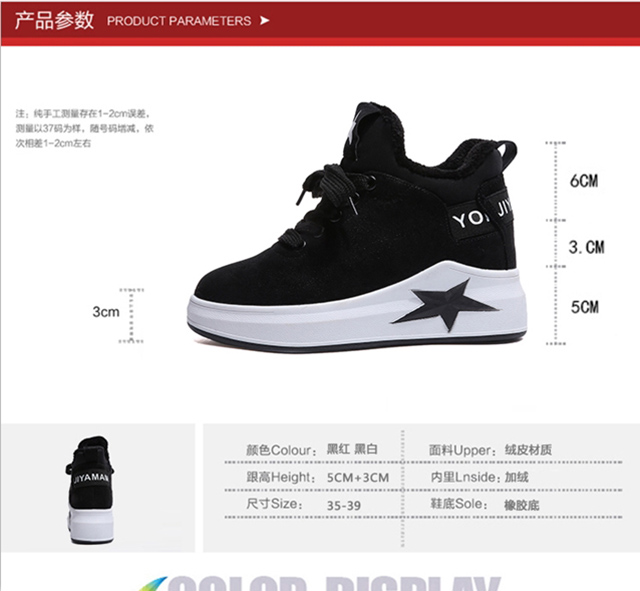The height and width of the screenshot is (591, 640).
Task: Click the black star on shoe sole
Action: pos(444,305)
